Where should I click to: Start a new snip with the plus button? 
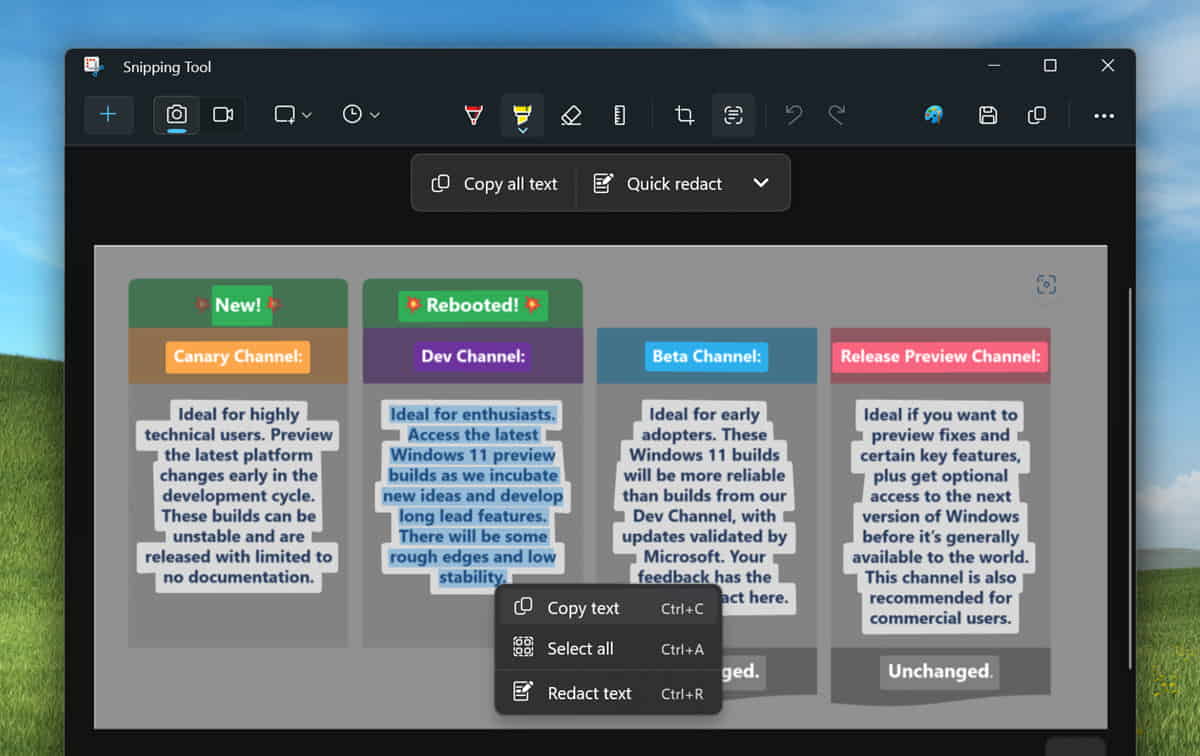[108, 115]
